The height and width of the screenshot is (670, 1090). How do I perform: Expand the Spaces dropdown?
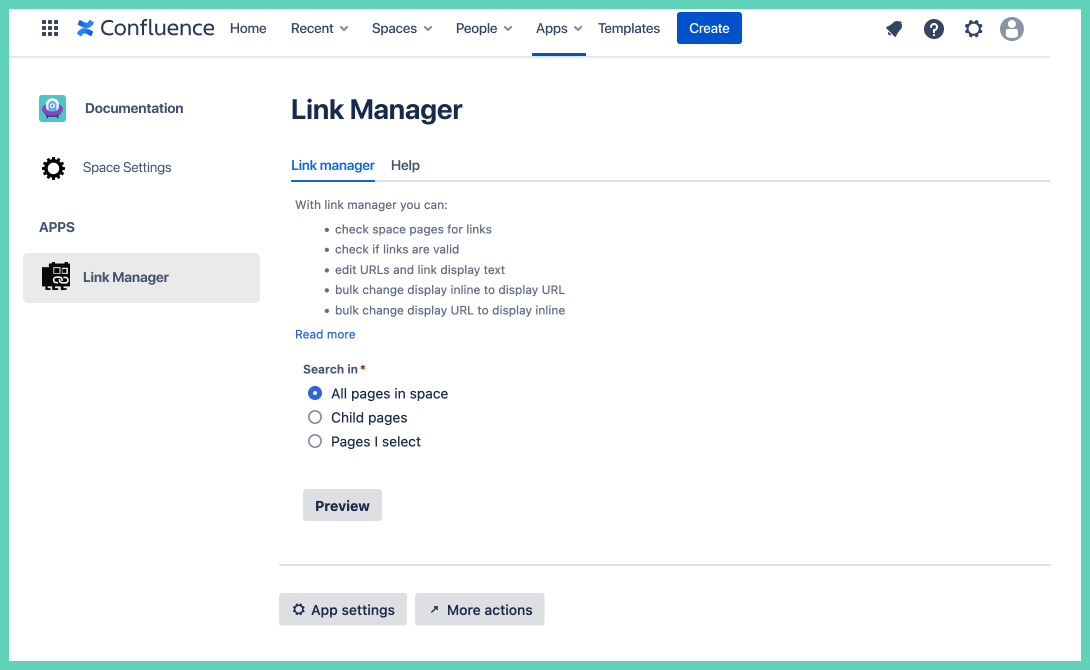click(x=401, y=29)
